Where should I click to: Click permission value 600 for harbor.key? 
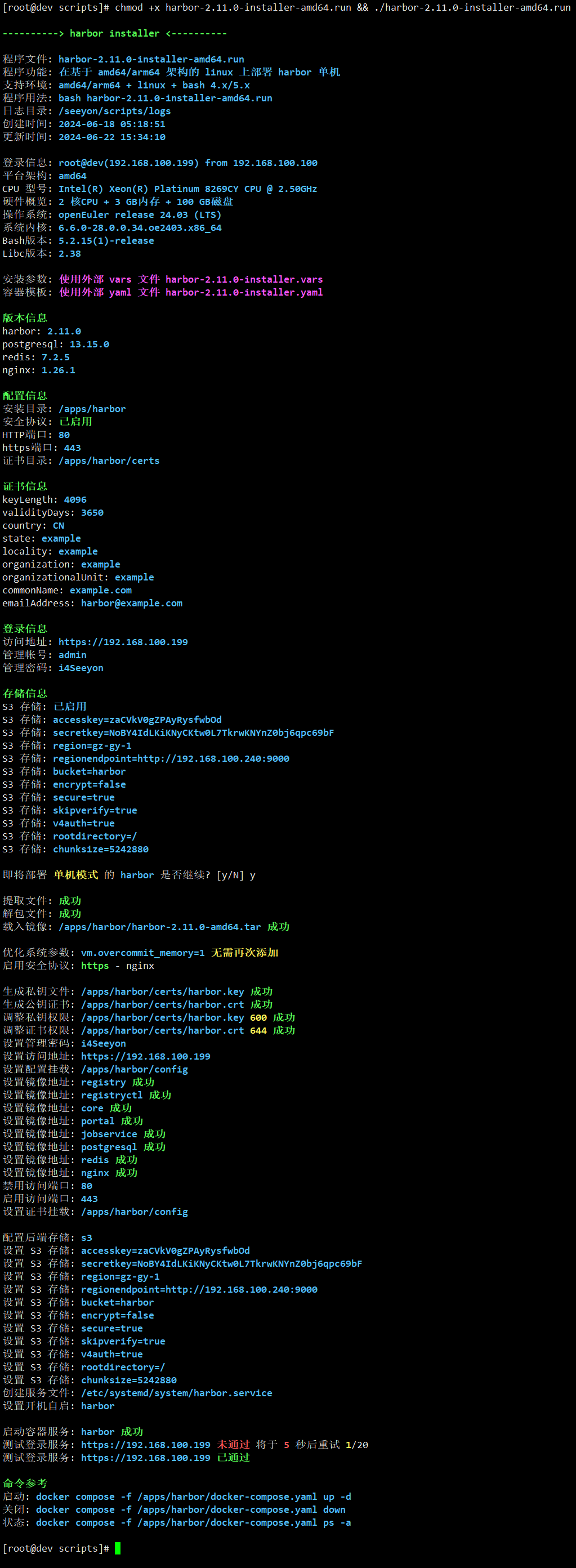pyautogui.click(x=258, y=1018)
